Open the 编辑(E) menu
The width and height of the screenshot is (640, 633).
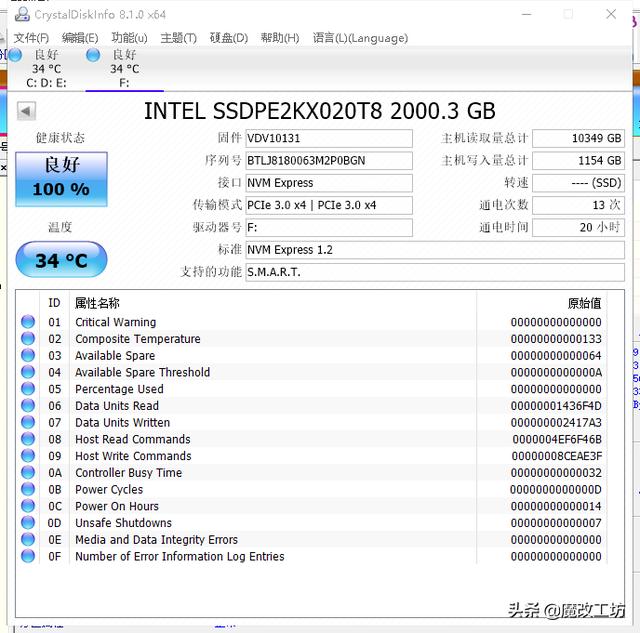click(80, 38)
